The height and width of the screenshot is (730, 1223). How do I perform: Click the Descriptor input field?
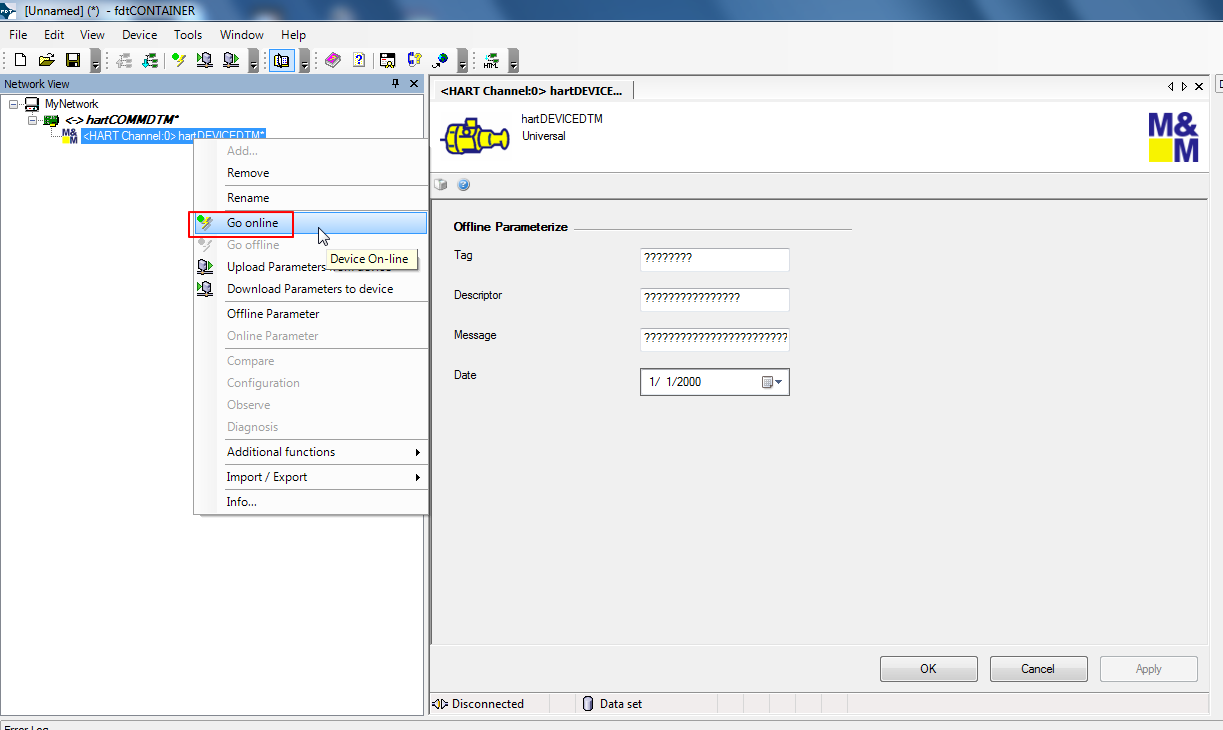click(715, 299)
